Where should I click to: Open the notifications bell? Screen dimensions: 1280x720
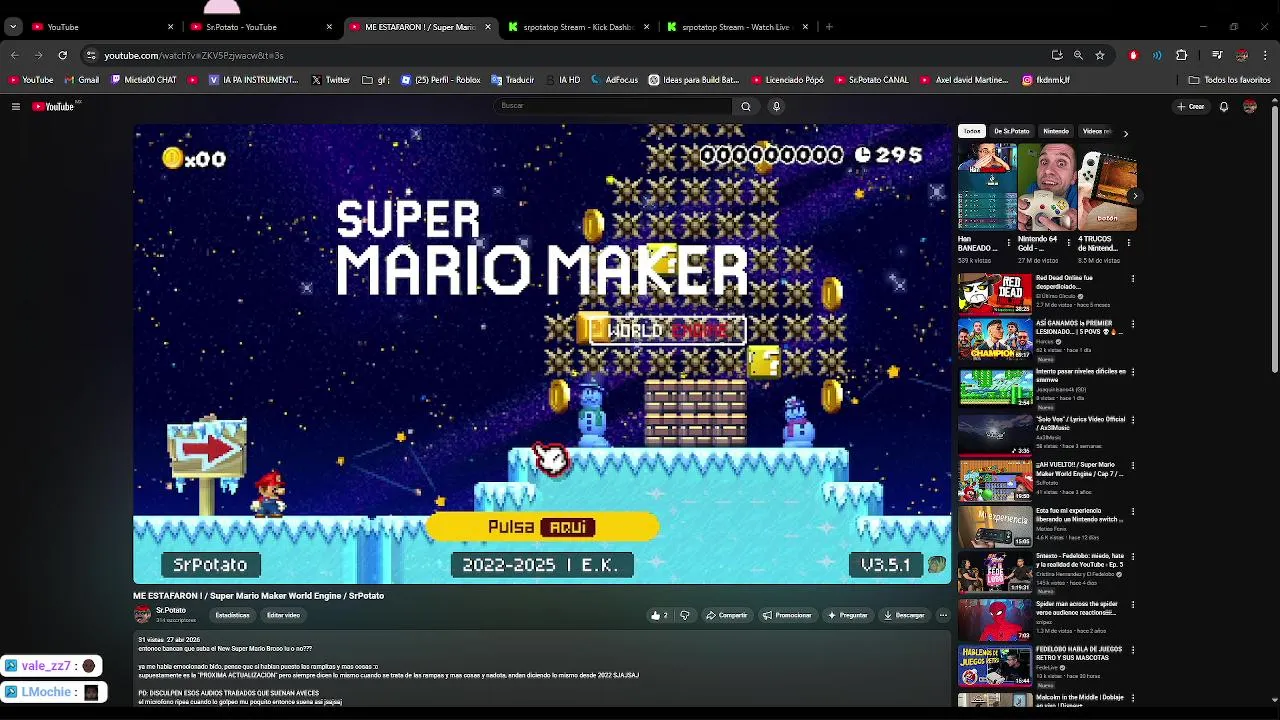pyautogui.click(x=1224, y=106)
